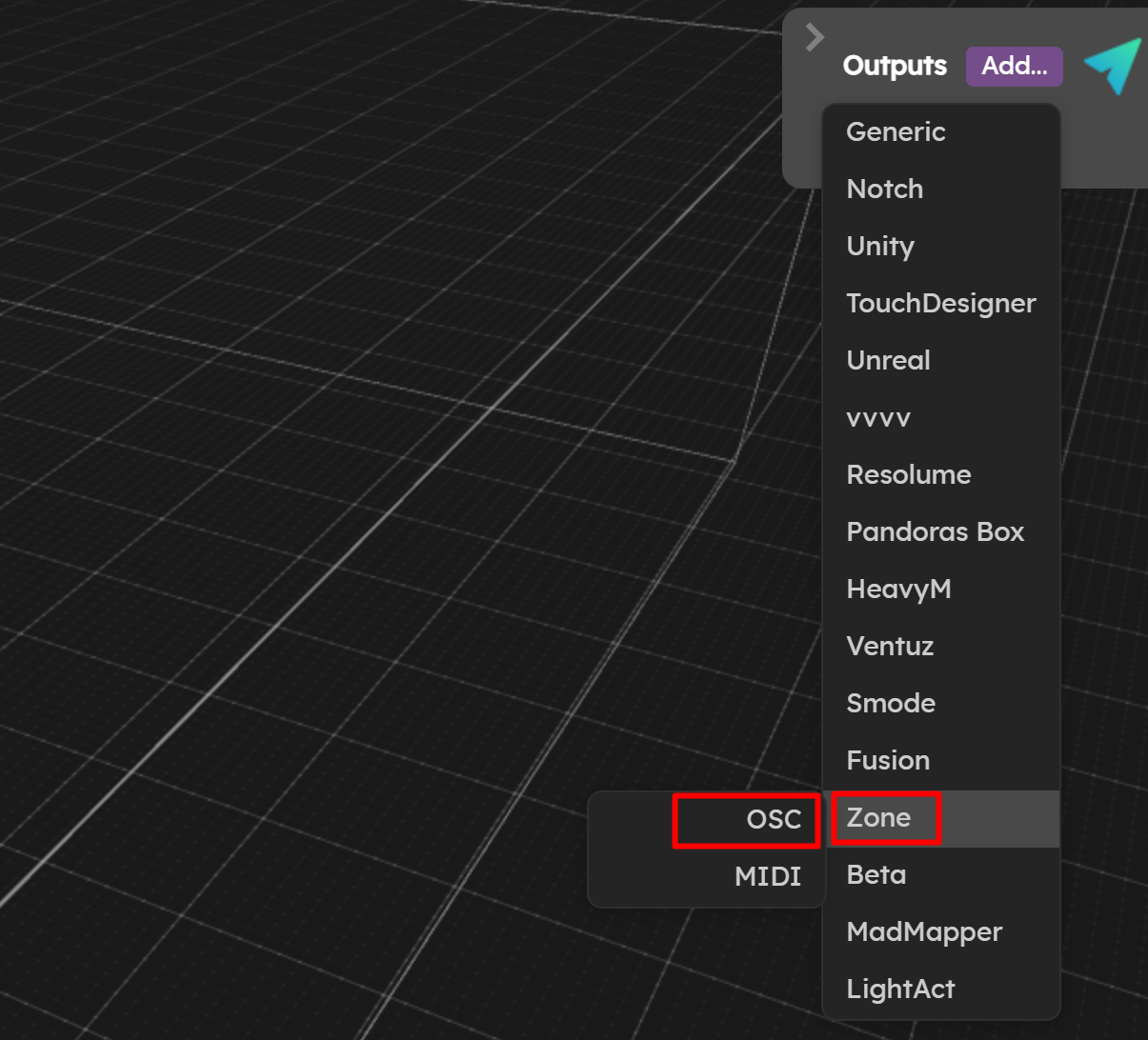Choose the Beta output entry
The width and height of the screenshot is (1148, 1040).
tap(941, 875)
